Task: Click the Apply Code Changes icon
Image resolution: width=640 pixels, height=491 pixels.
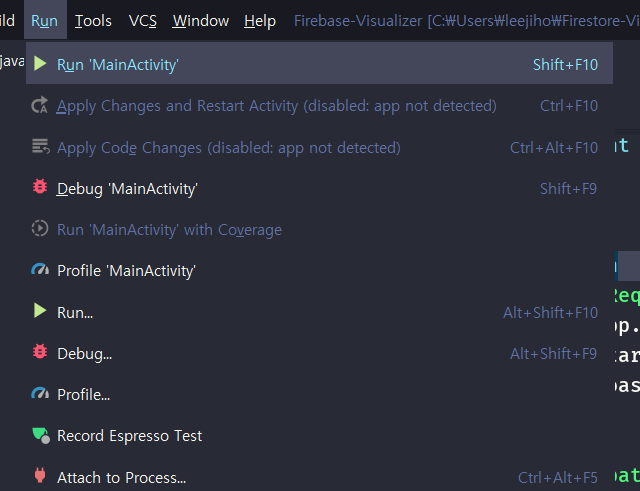Action: [x=40, y=147]
